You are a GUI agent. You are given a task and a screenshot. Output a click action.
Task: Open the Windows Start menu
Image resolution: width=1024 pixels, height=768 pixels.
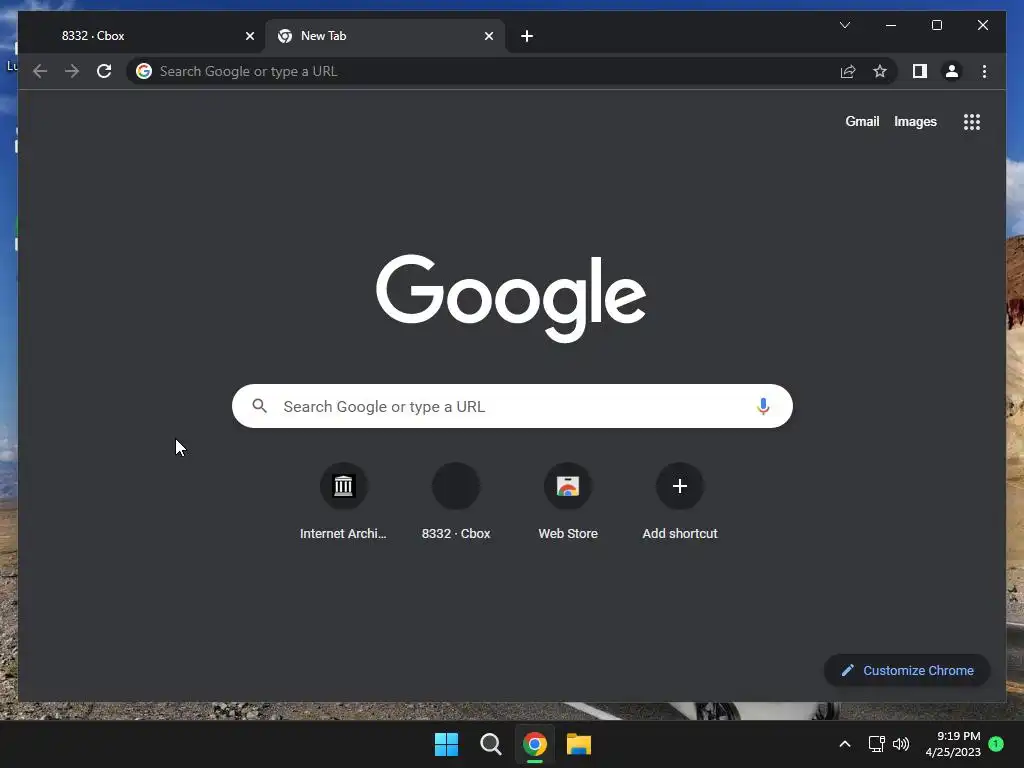click(x=447, y=744)
